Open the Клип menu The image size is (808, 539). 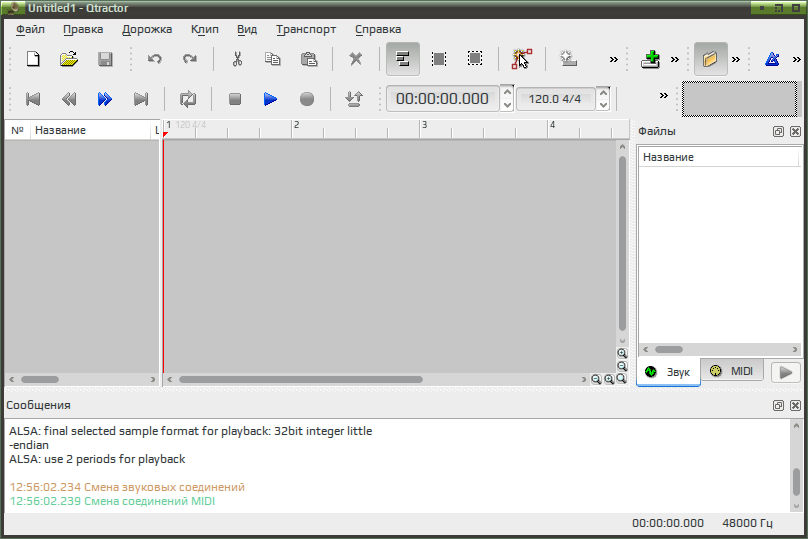point(205,29)
